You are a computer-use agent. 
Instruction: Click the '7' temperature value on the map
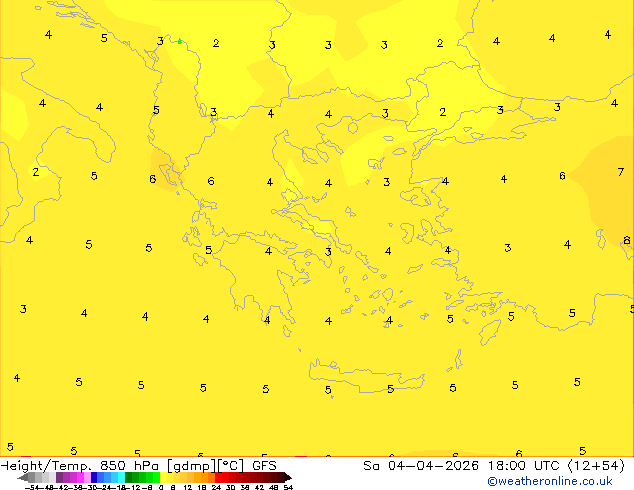(621, 172)
